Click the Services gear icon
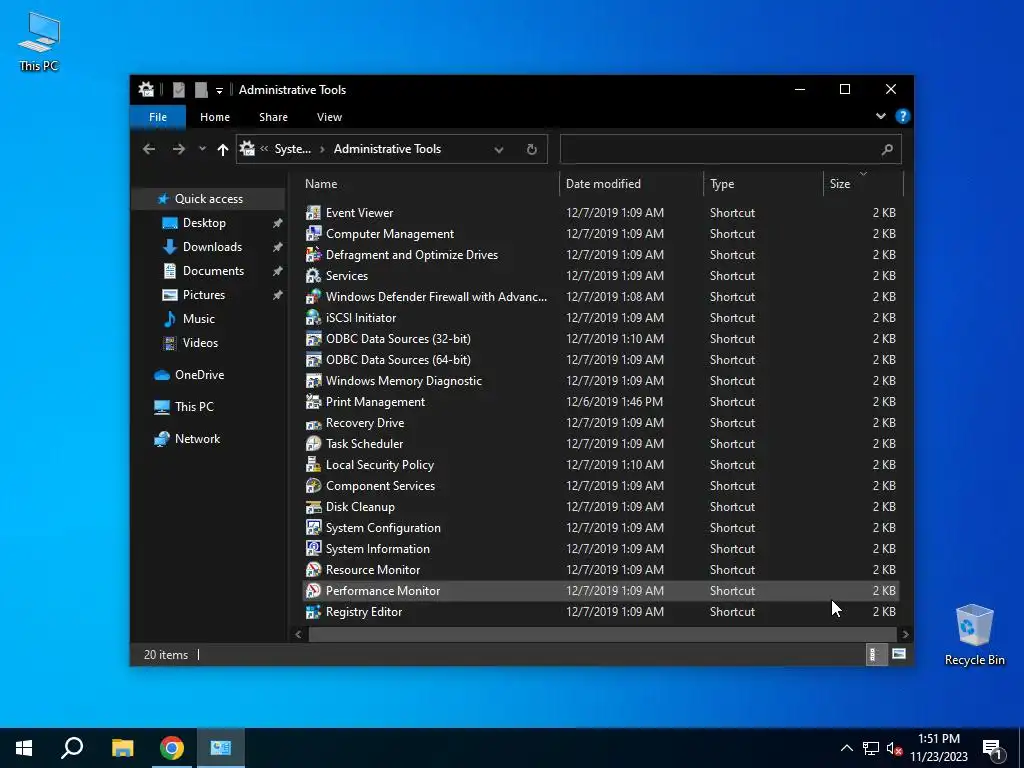This screenshot has width=1024, height=768. [313, 276]
